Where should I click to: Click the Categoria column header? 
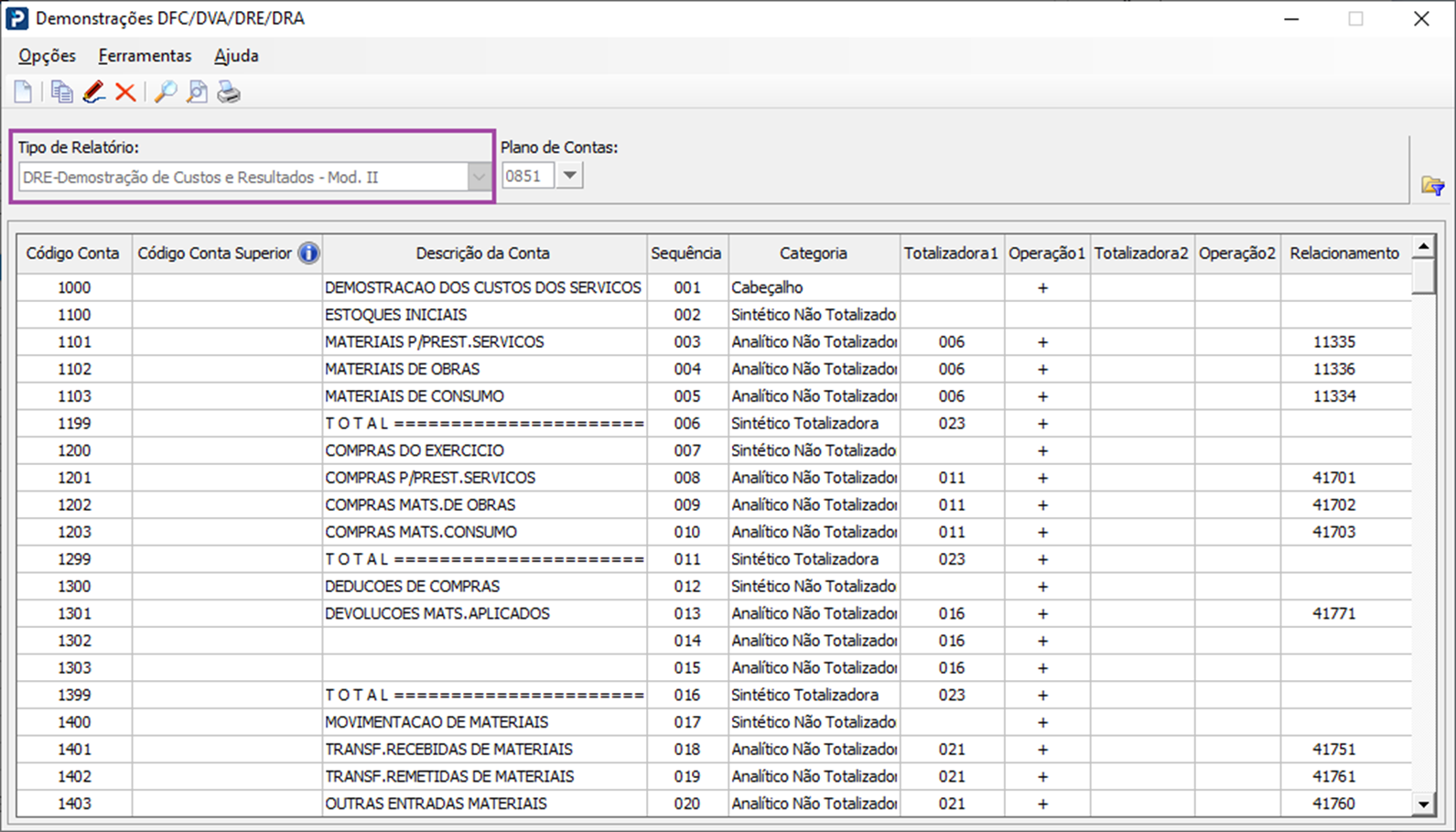click(813, 254)
